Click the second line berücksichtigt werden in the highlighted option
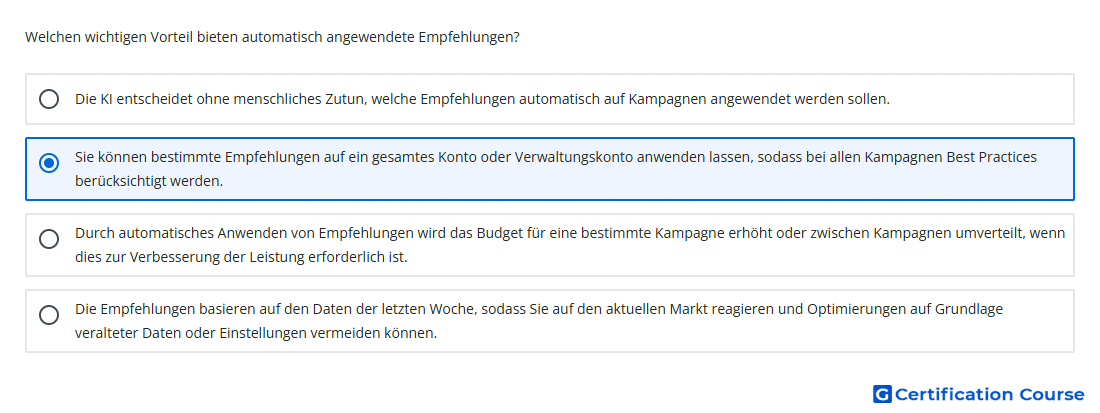 [149, 181]
